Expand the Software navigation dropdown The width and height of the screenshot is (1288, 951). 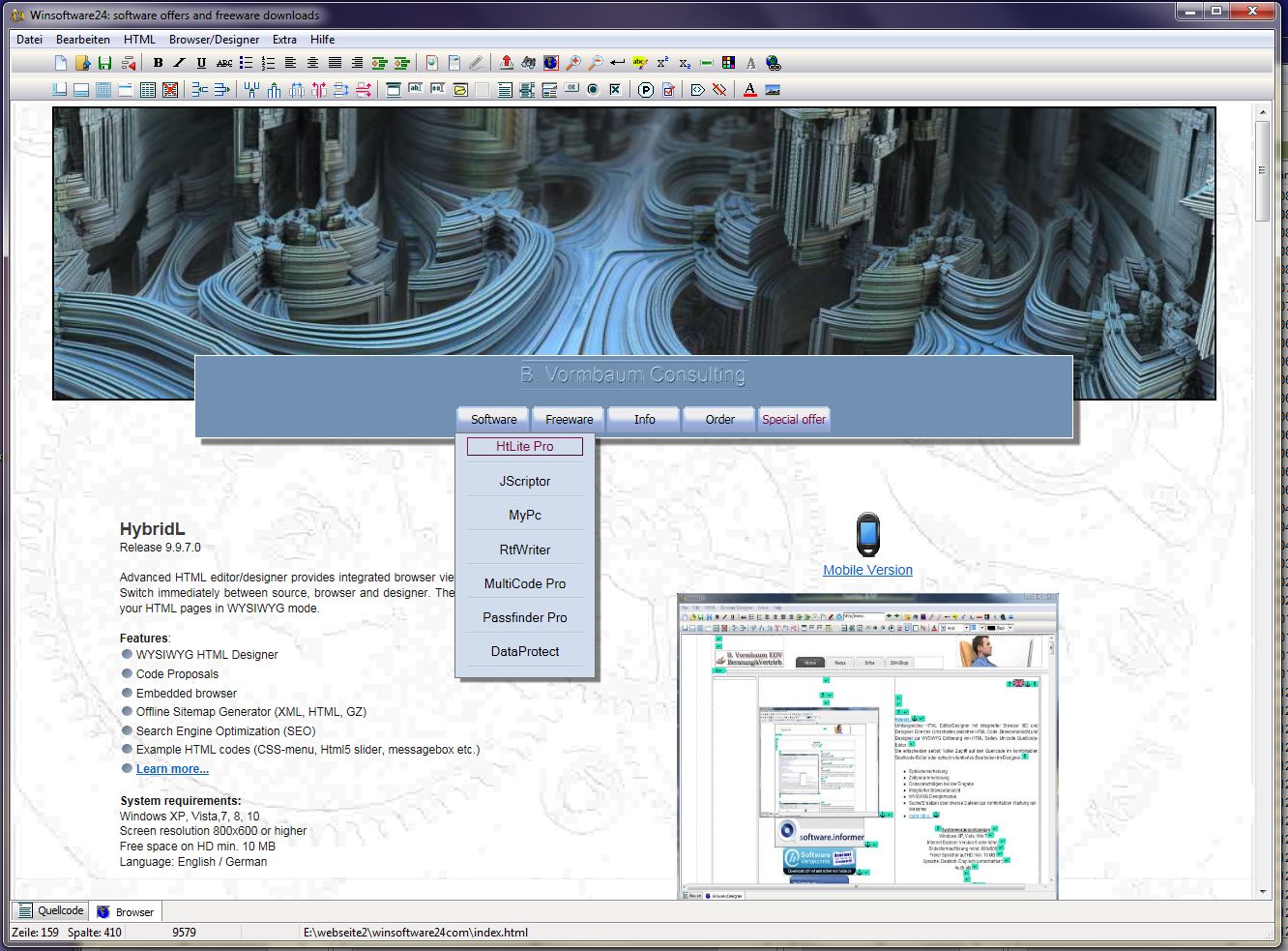pyautogui.click(x=493, y=419)
